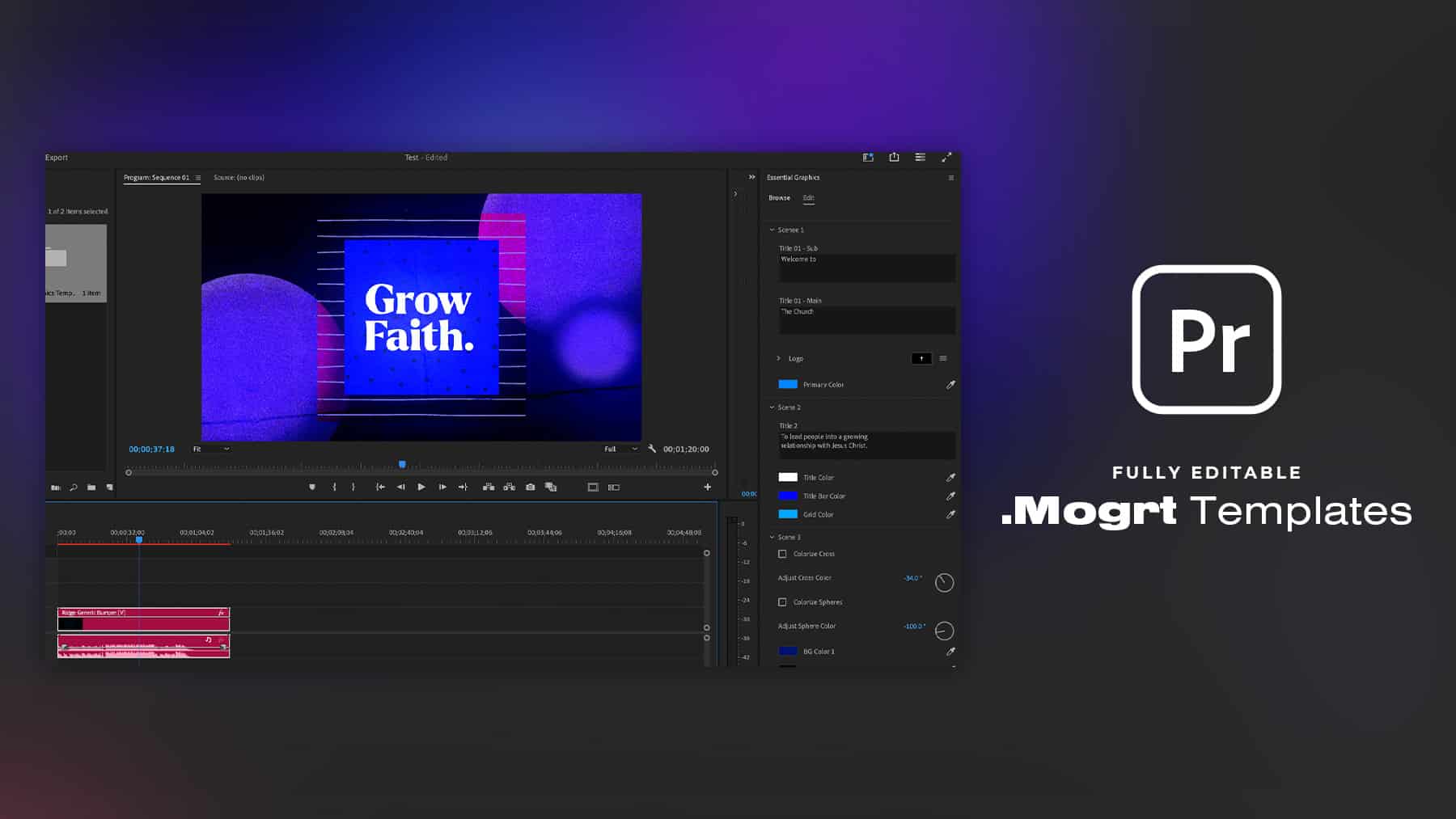
Task: Change the Grid Color swatch
Action: (788, 514)
